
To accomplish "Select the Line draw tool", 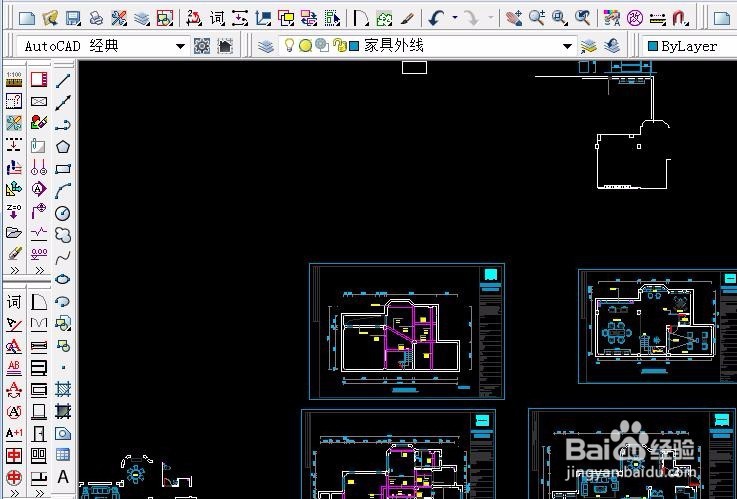I will coord(63,80).
